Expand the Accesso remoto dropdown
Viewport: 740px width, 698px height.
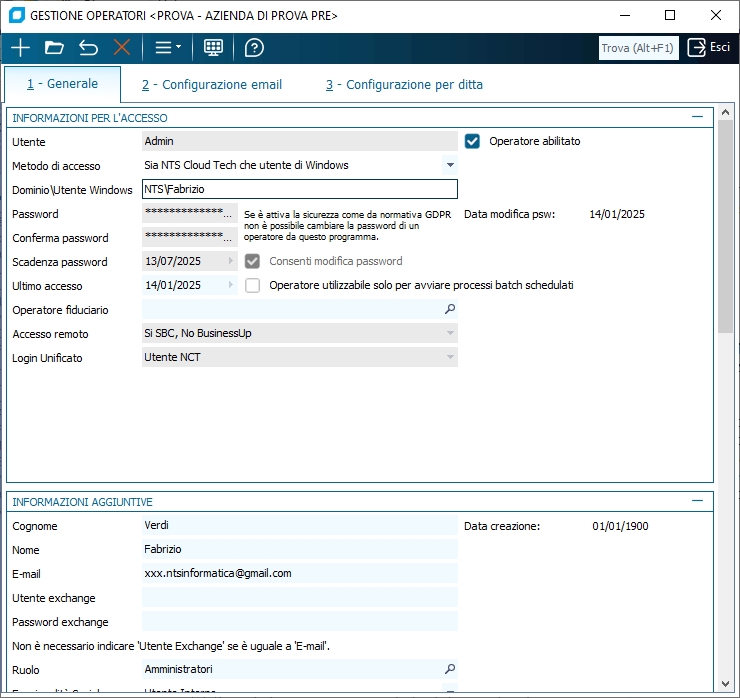click(x=450, y=333)
